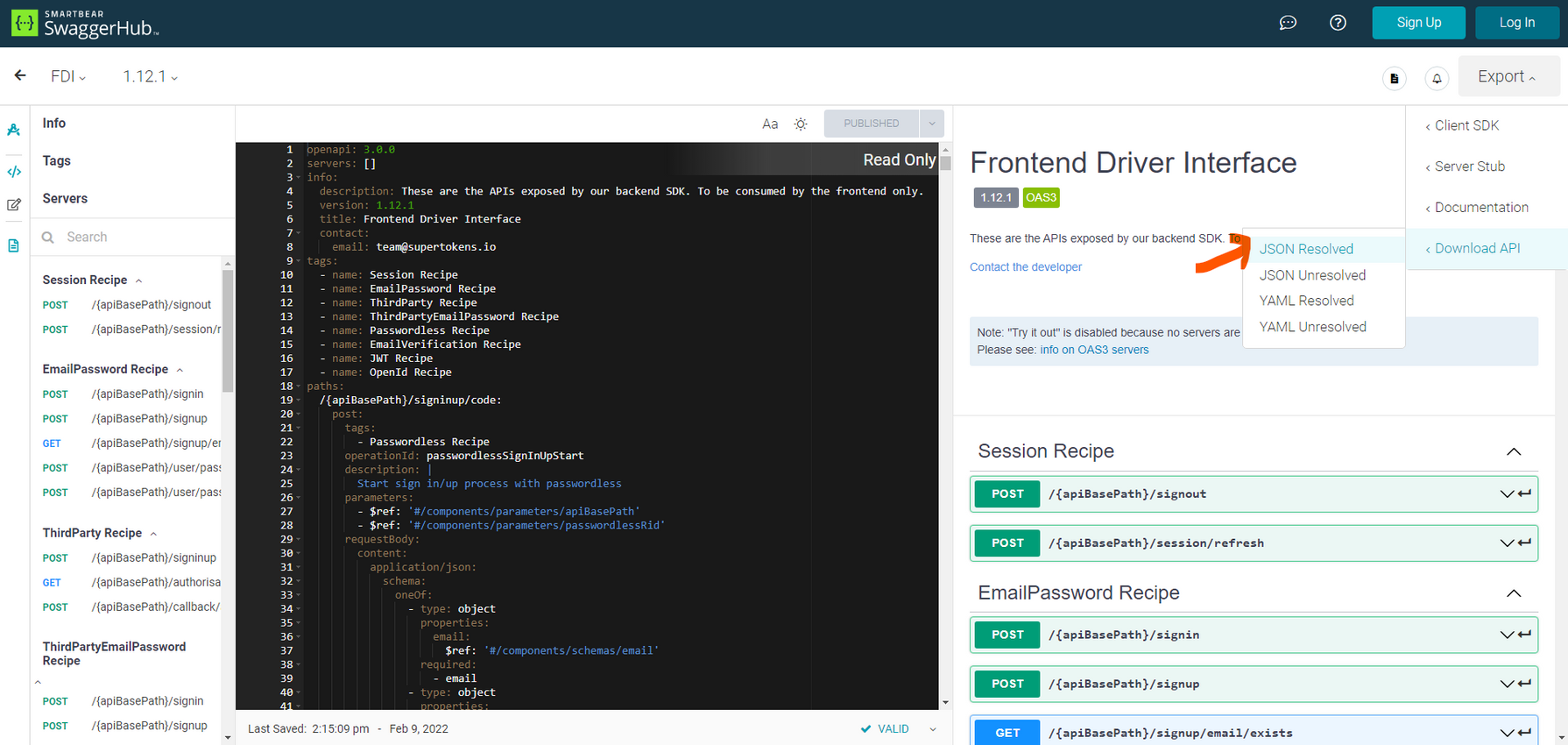The height and width of the screenshot is (745, 1568).
Task: Toggle the editor light/dark theme icon
Action: pyautogui.click(x=801, y=124)
